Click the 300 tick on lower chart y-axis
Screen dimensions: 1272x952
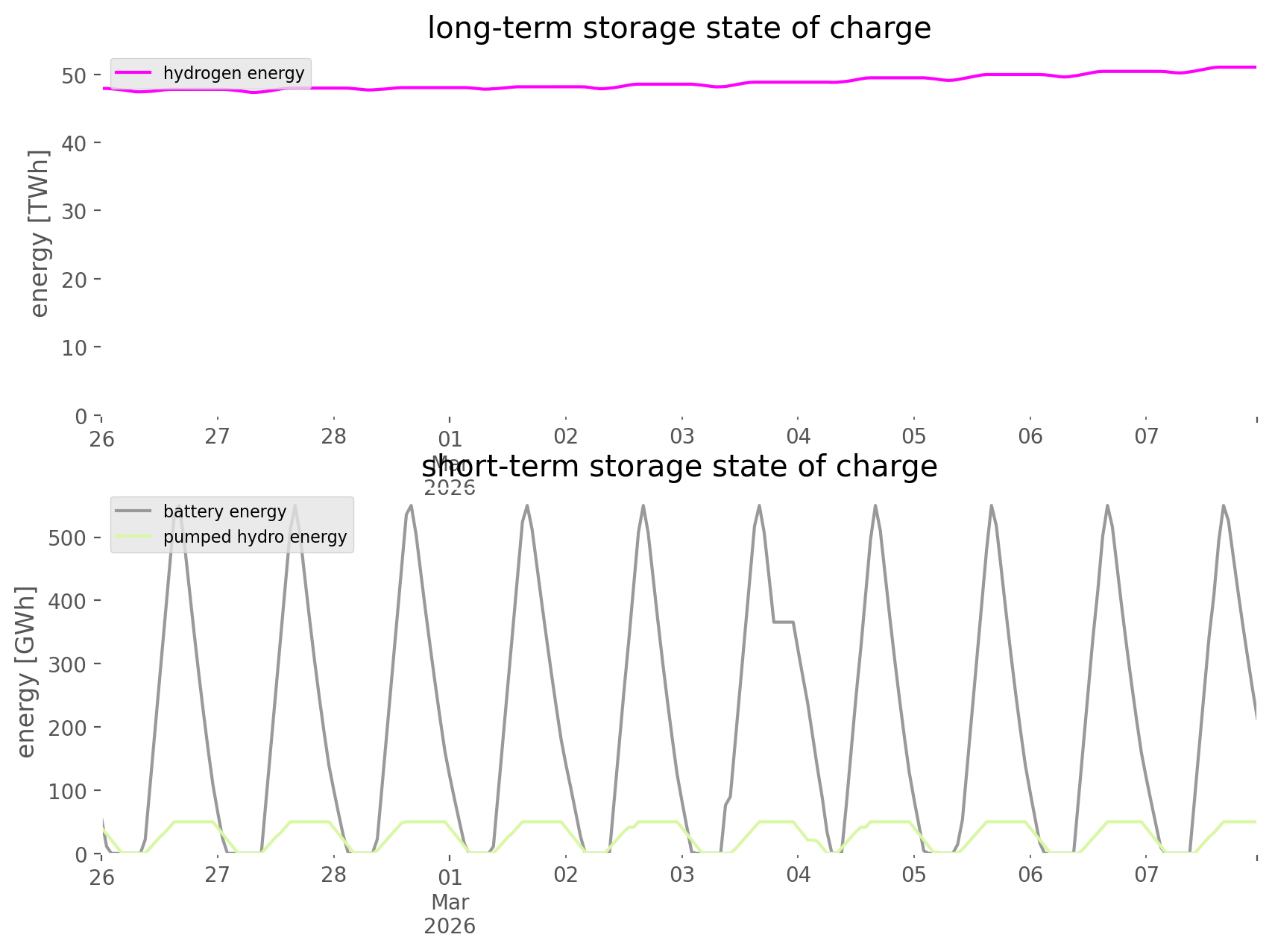(x=67, y=664)
